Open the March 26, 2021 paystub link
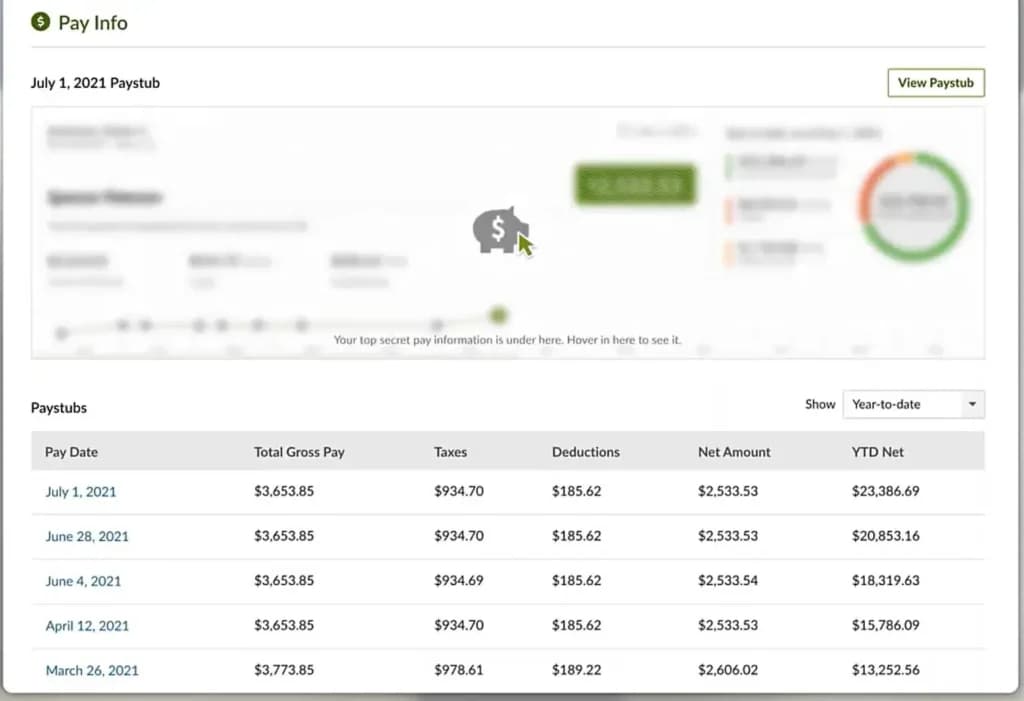The width and height of the screenshot is (1024, 701). point(92,670)
